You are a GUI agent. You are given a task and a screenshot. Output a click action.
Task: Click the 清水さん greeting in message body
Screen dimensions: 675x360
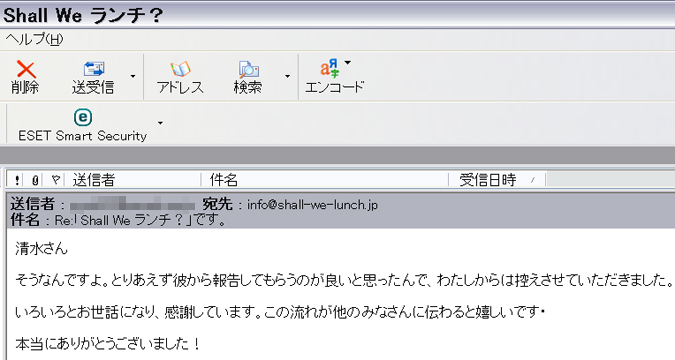[x=41, y=248]
